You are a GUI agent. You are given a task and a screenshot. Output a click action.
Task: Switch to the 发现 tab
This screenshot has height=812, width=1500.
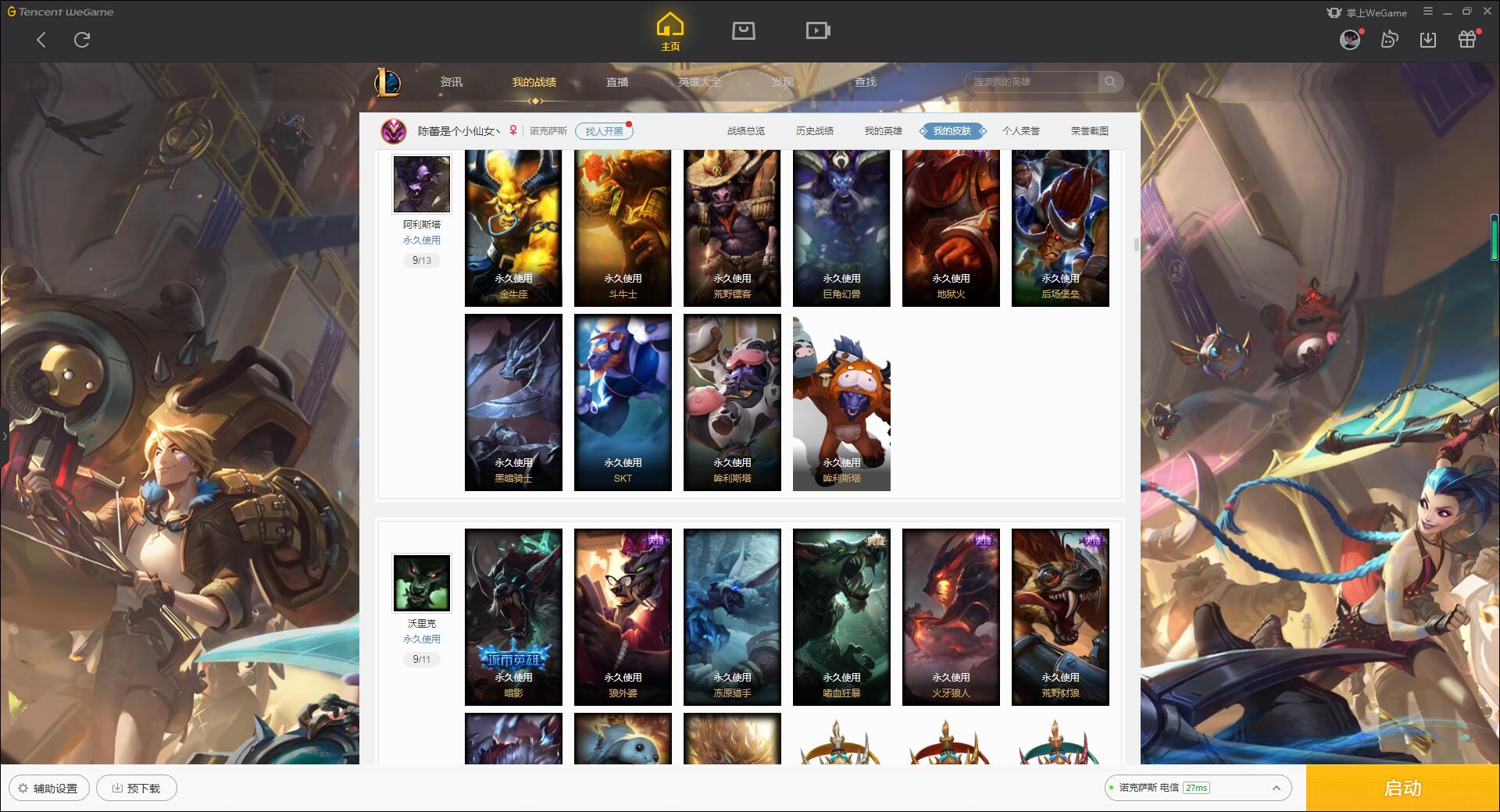click(x=783, y=82)
